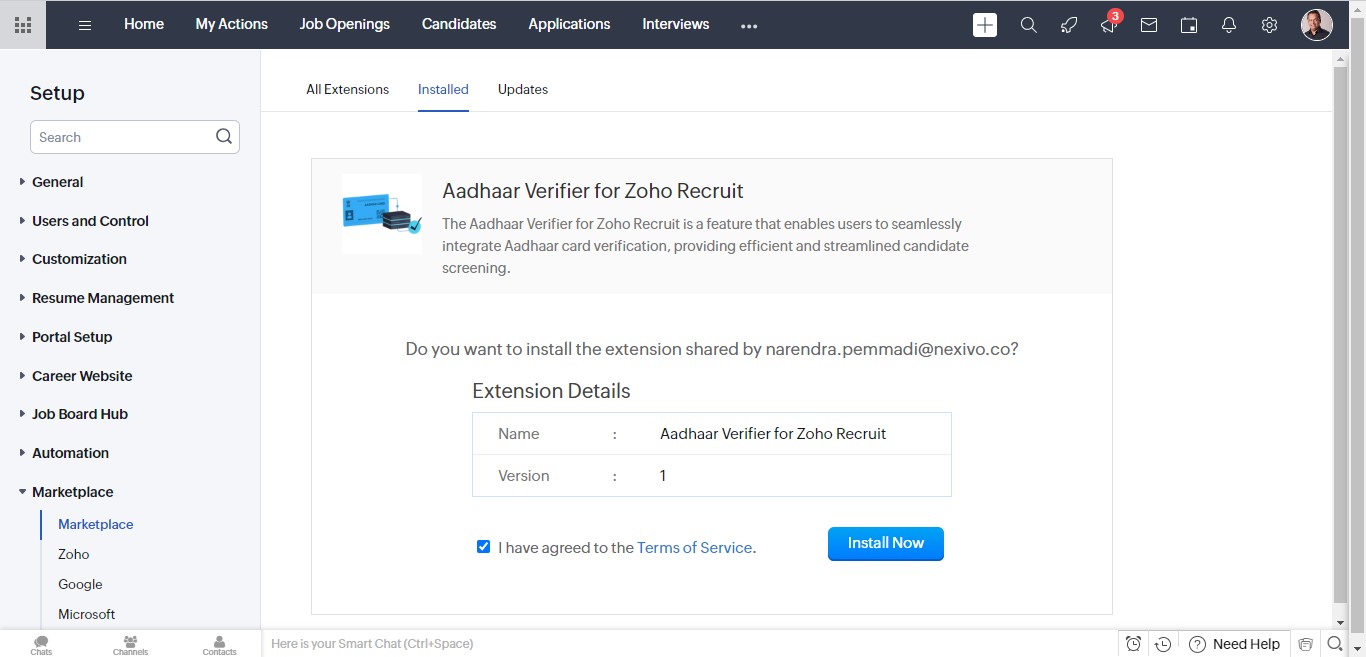Open Job Openings module
1366x657 pixels.
(x=345, y=24)
